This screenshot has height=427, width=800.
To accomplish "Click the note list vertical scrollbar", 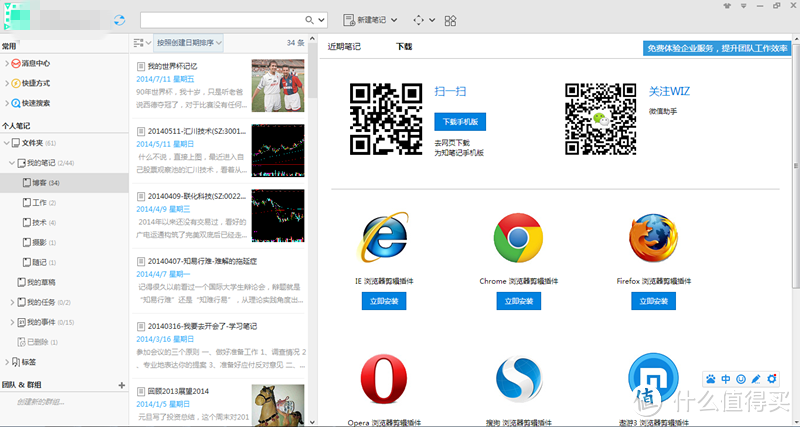I will tap(313, 231).
